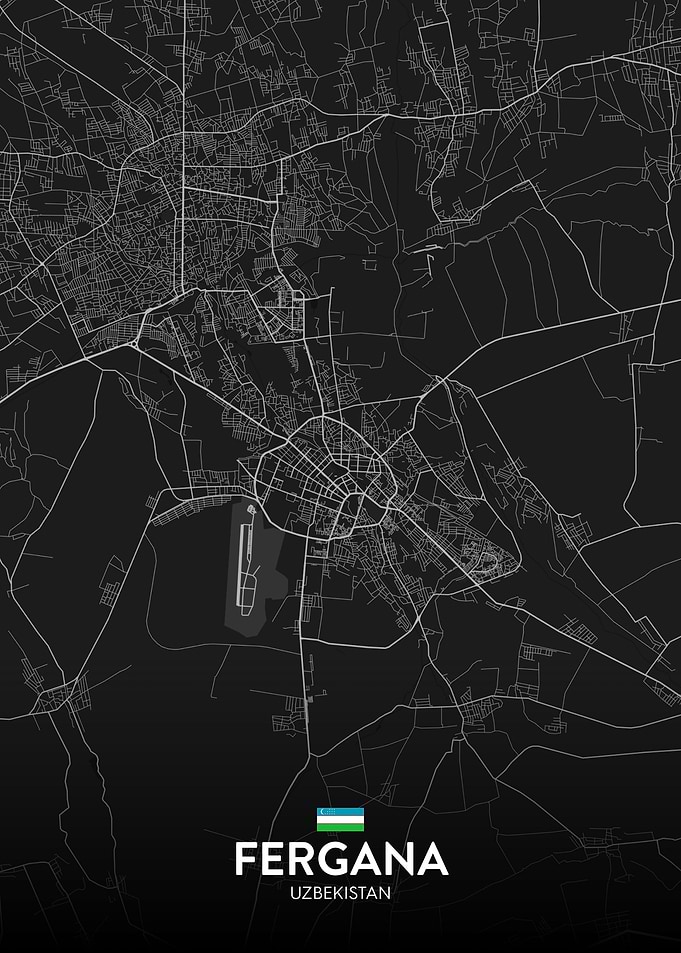This screenshot has height=953, width=681.
Task: Click the Uzbekistan flag icon
Action: [340, 819]
